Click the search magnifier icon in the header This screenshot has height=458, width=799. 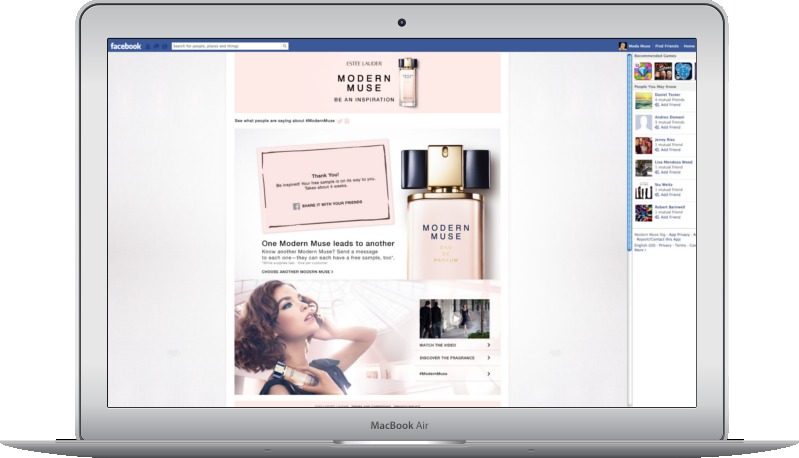point(285,46)
